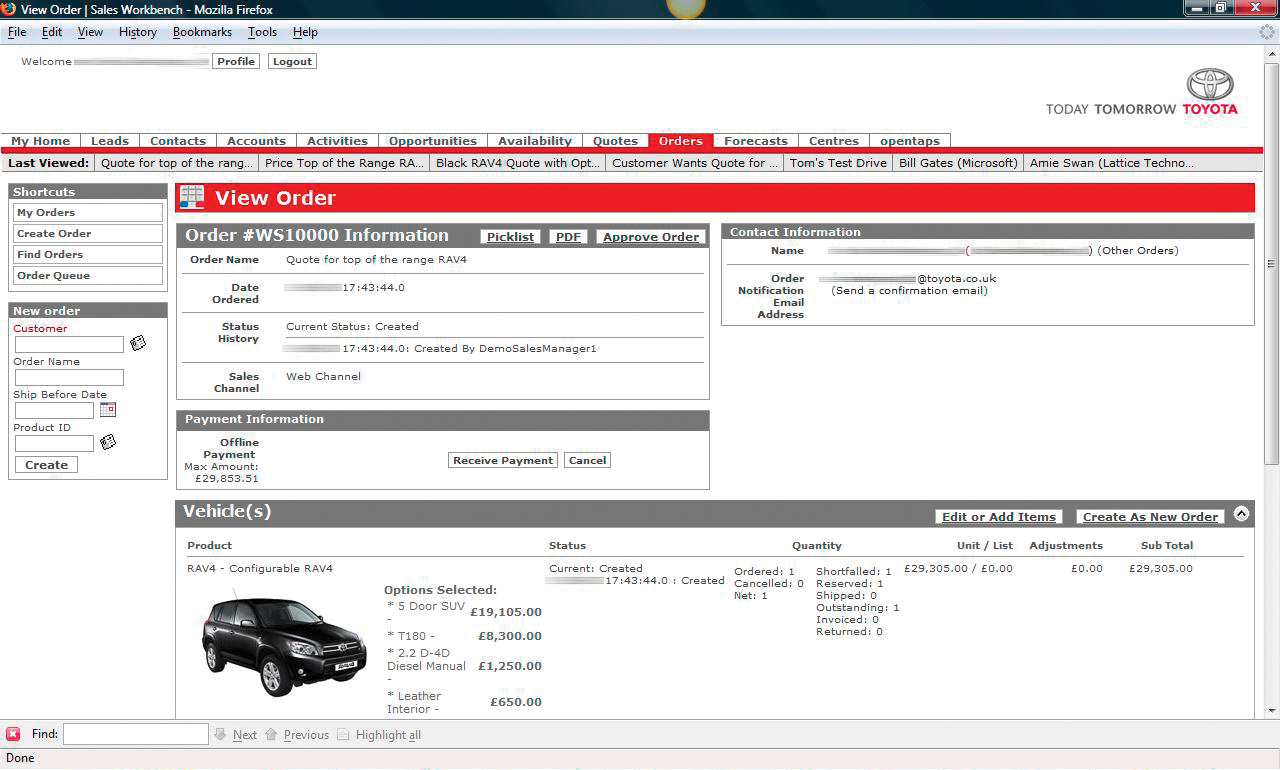
Task: Open the Ship Before Date calendar picker
Action: pos(108,409)
